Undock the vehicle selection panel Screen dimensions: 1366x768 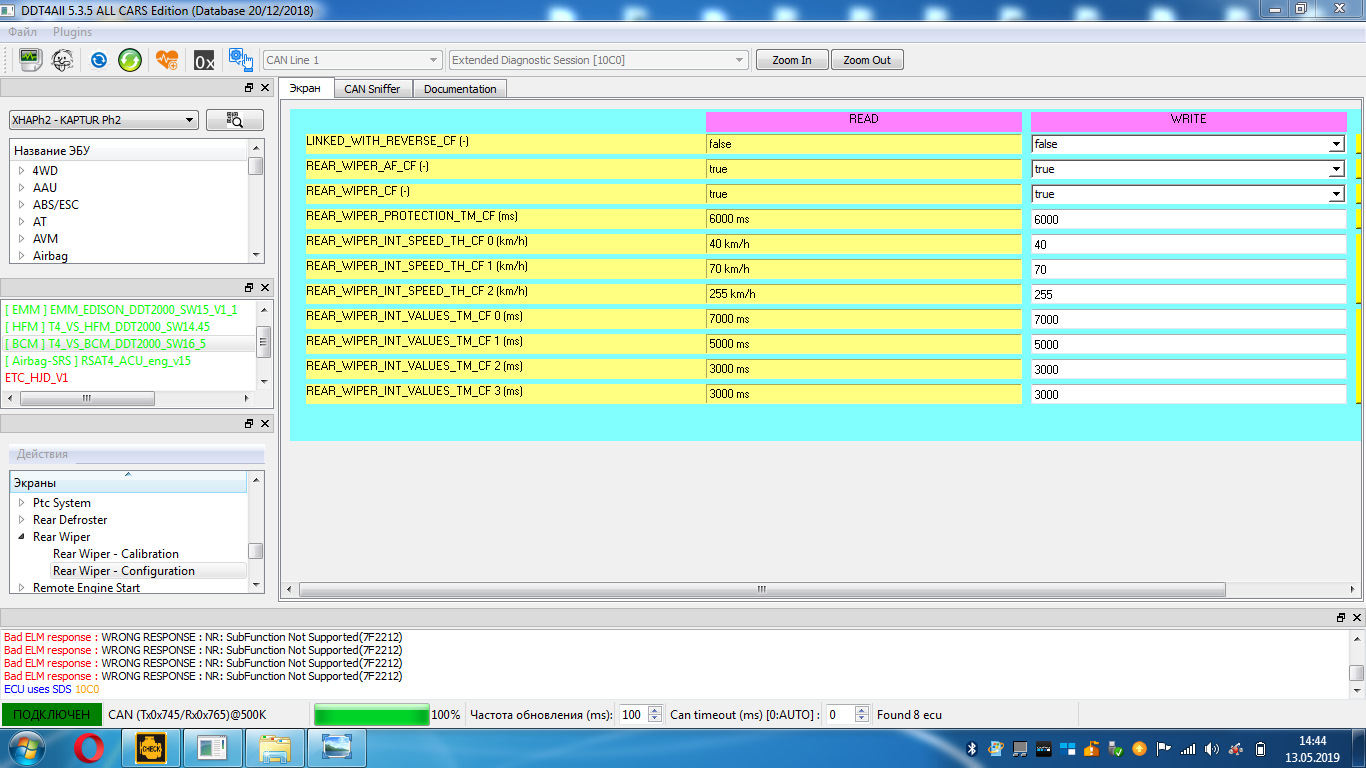pos(249,88)
